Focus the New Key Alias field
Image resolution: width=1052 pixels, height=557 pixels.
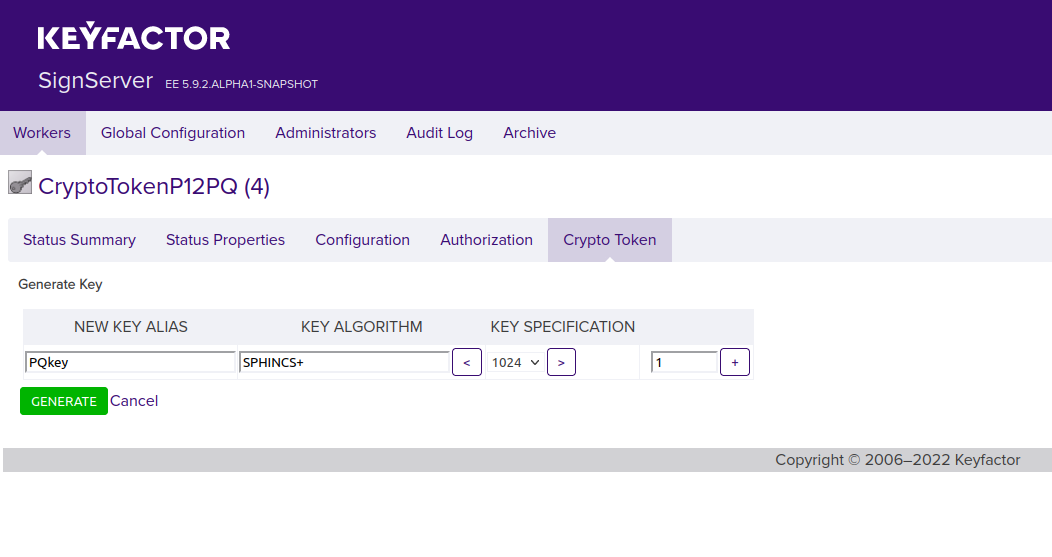pyautogui.click(x=130, y=362)
